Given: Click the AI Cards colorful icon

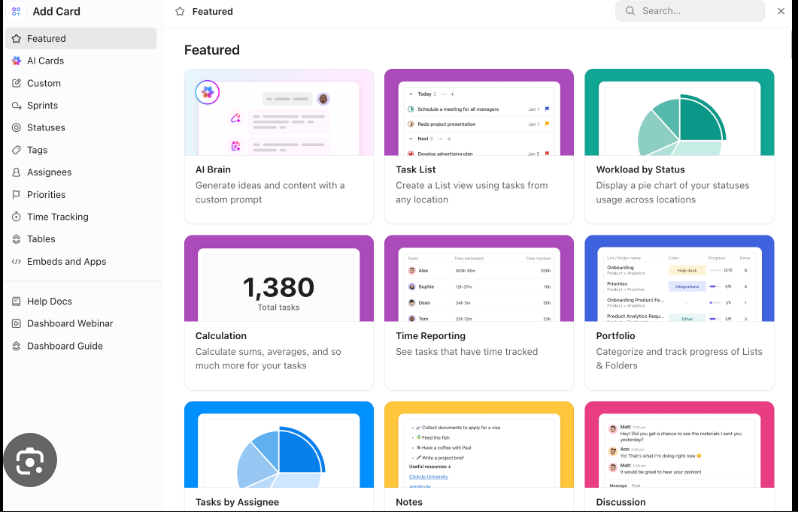Looking at the screenshot, I should pos(16,61).
